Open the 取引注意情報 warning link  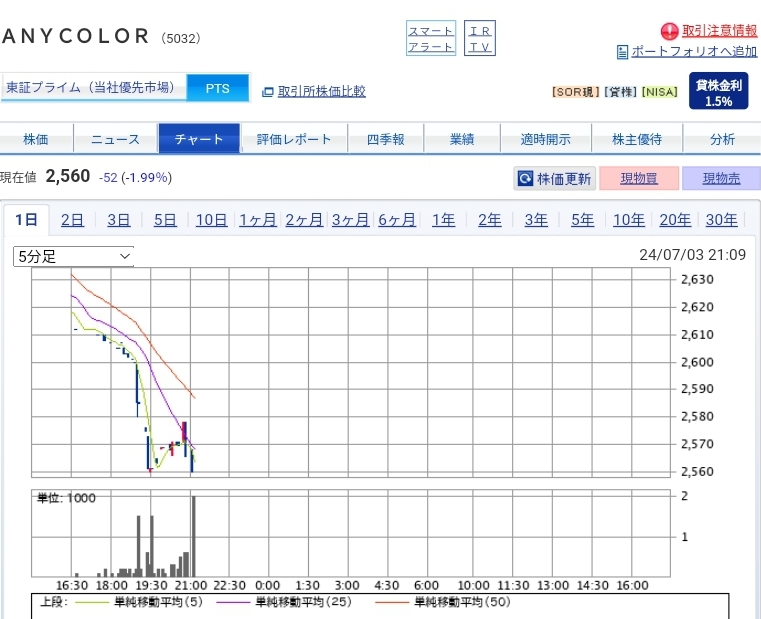[719, 31]
